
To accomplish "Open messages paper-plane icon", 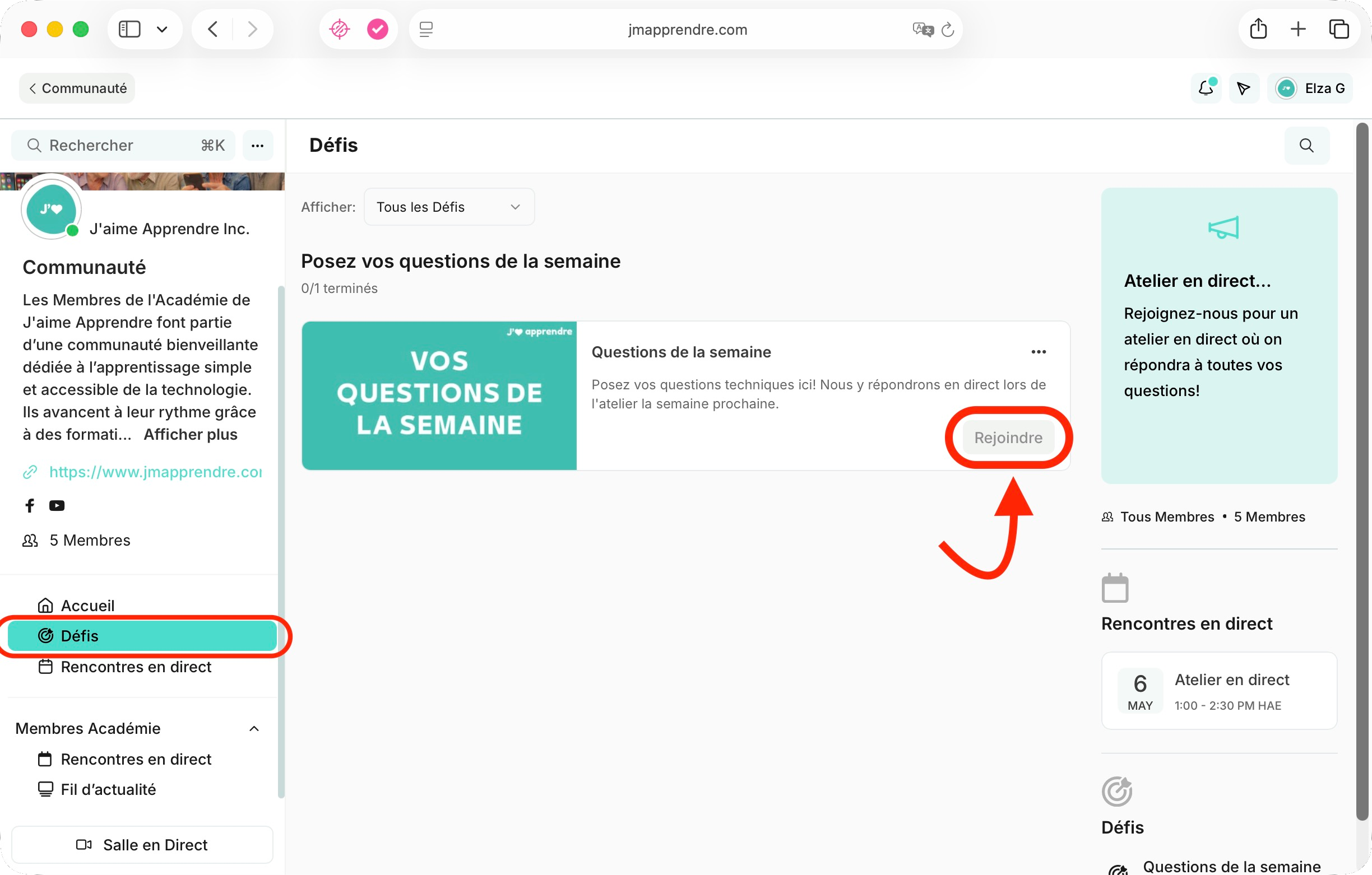I will point(1244,89).
